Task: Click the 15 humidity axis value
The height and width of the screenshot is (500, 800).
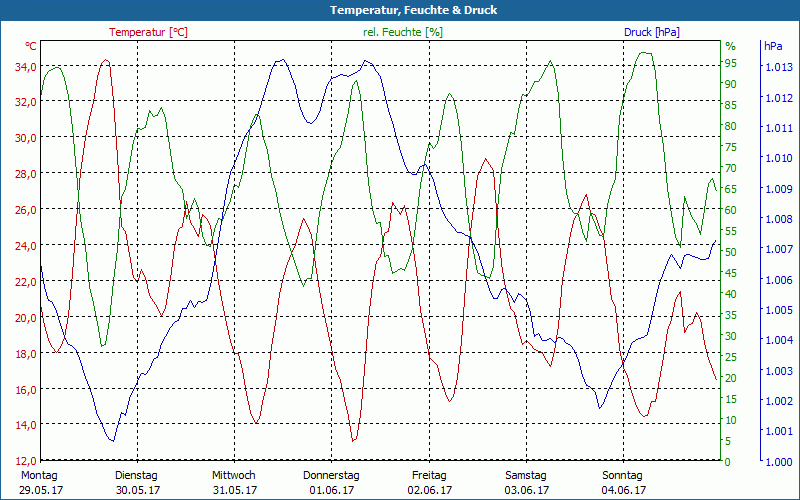Action: 731,399
